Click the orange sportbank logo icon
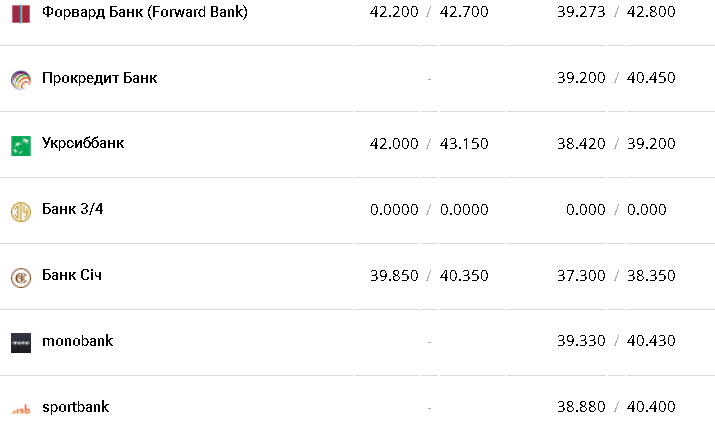 point(21,408)
